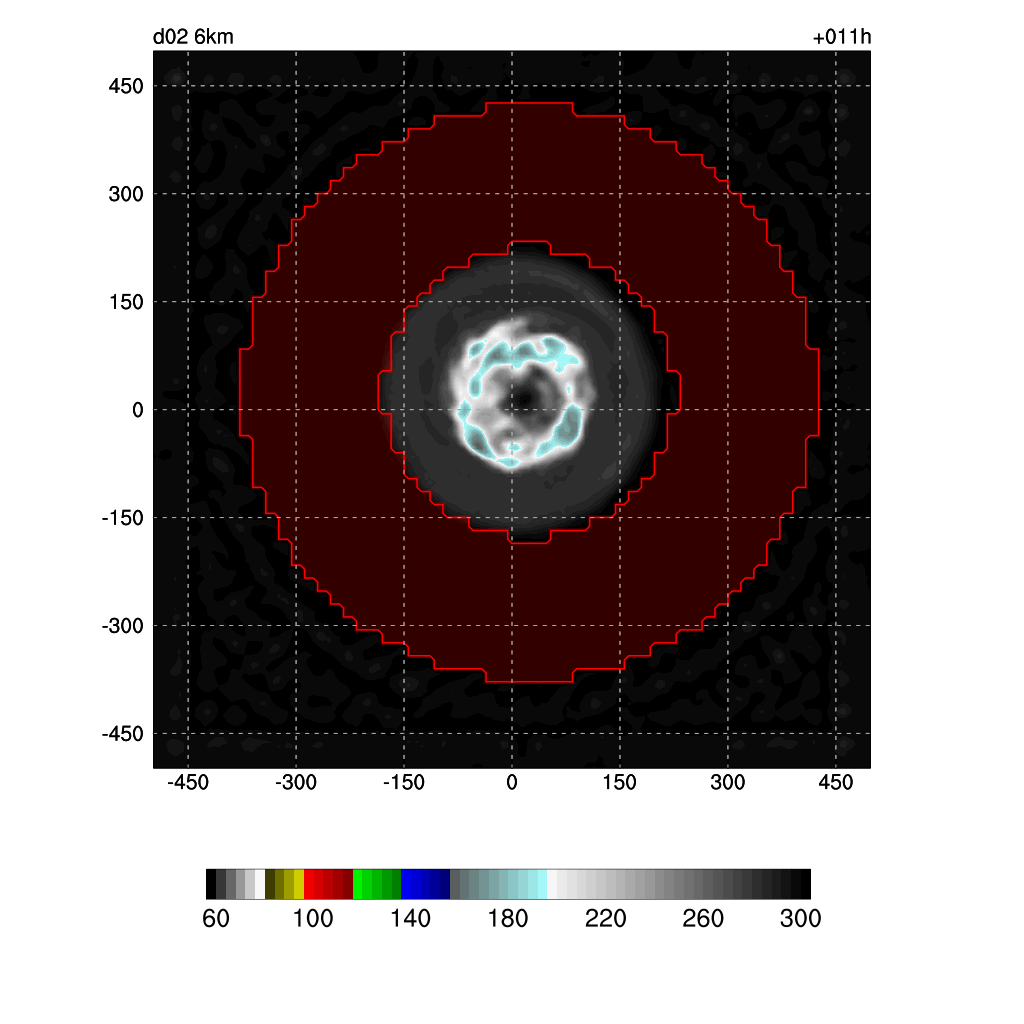Screen dimensions: 1024x1024
Task: Click the colorbar label 260
Action: coord(703,919)
